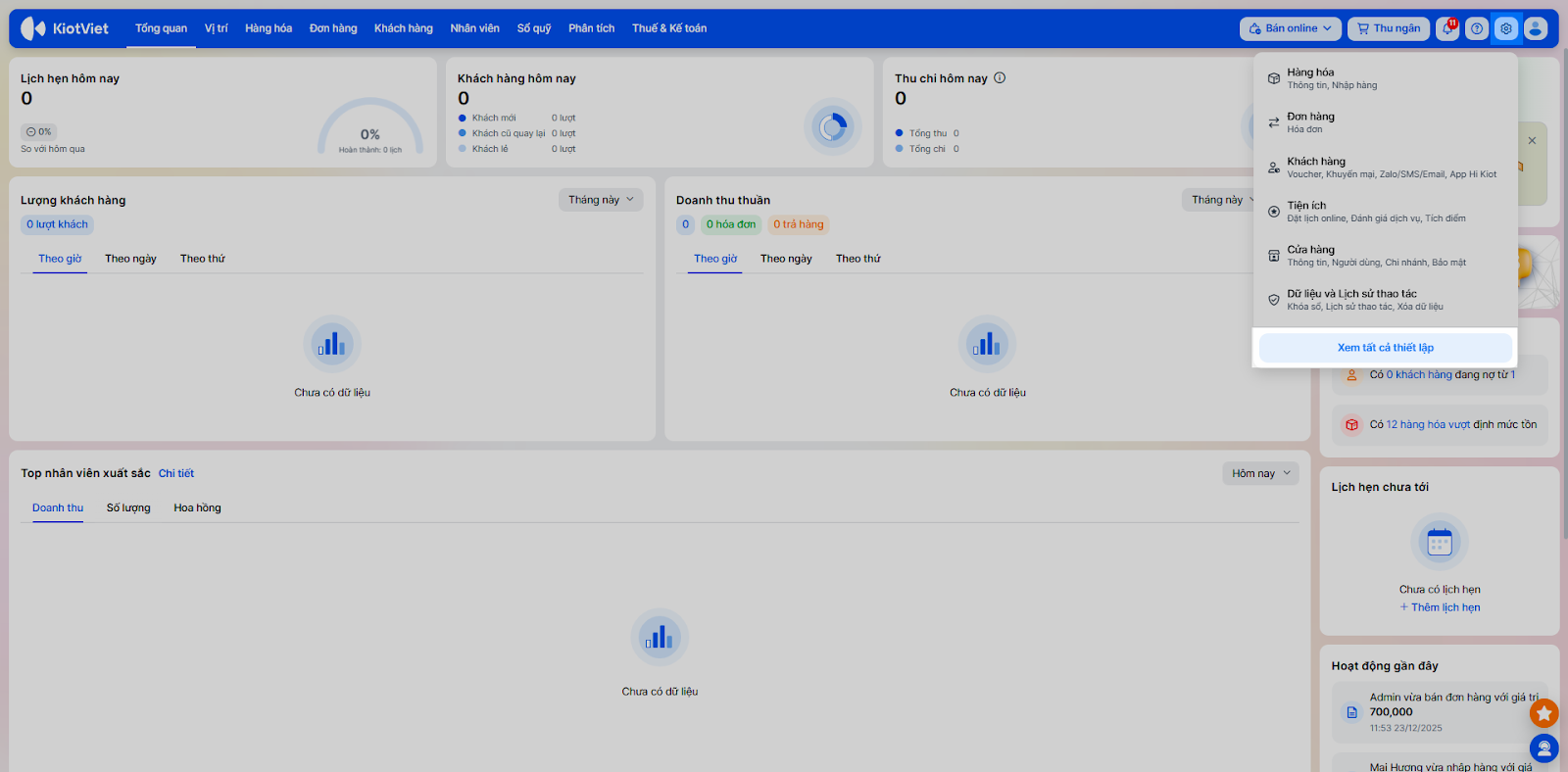Screen dimensions: 1568x772
Task: Open the support agent chat button
Action: point(1544,748)
